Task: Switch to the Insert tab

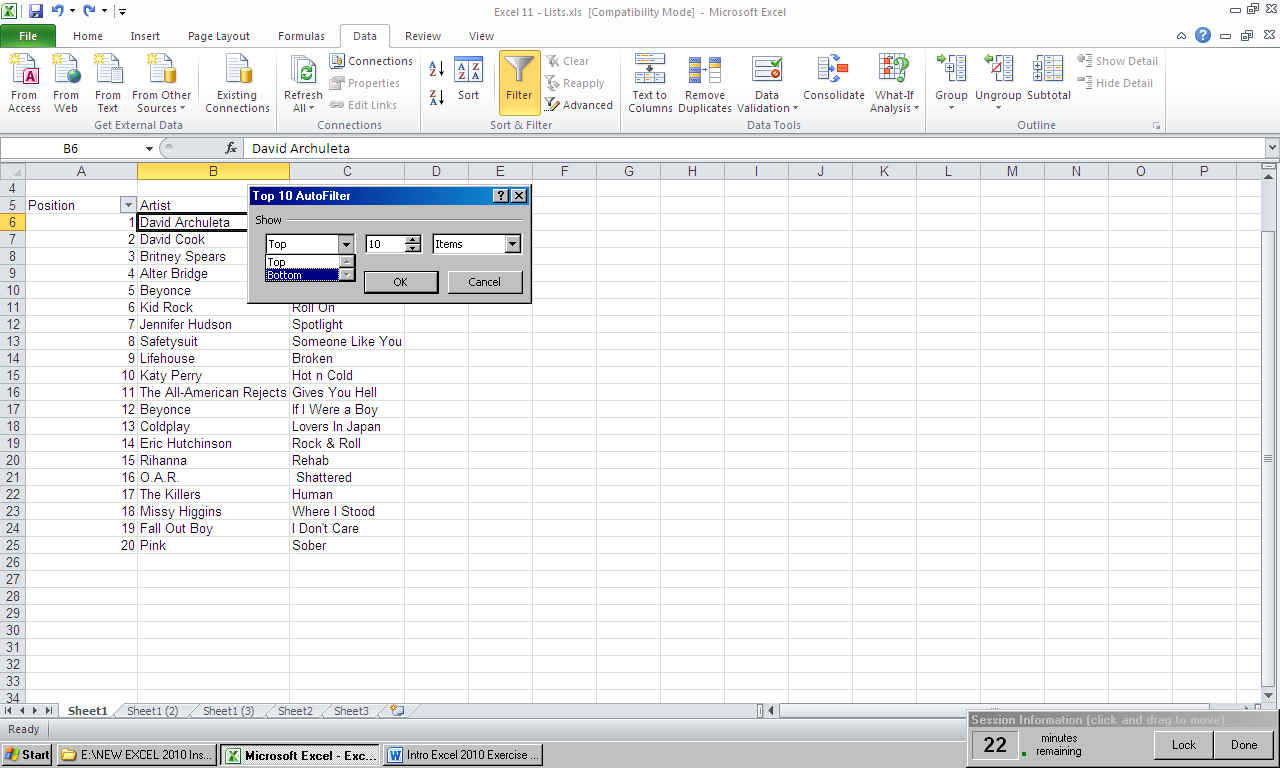Action: pos(145,36)
